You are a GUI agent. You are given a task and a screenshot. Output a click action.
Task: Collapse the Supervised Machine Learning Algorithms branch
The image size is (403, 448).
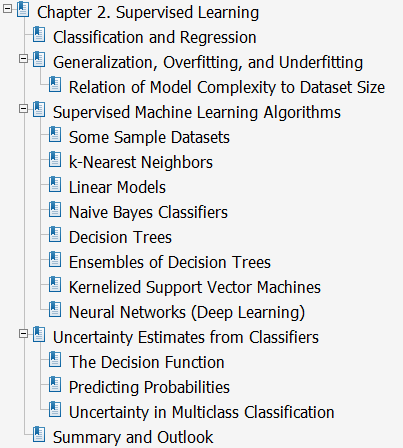coord(23,109)
